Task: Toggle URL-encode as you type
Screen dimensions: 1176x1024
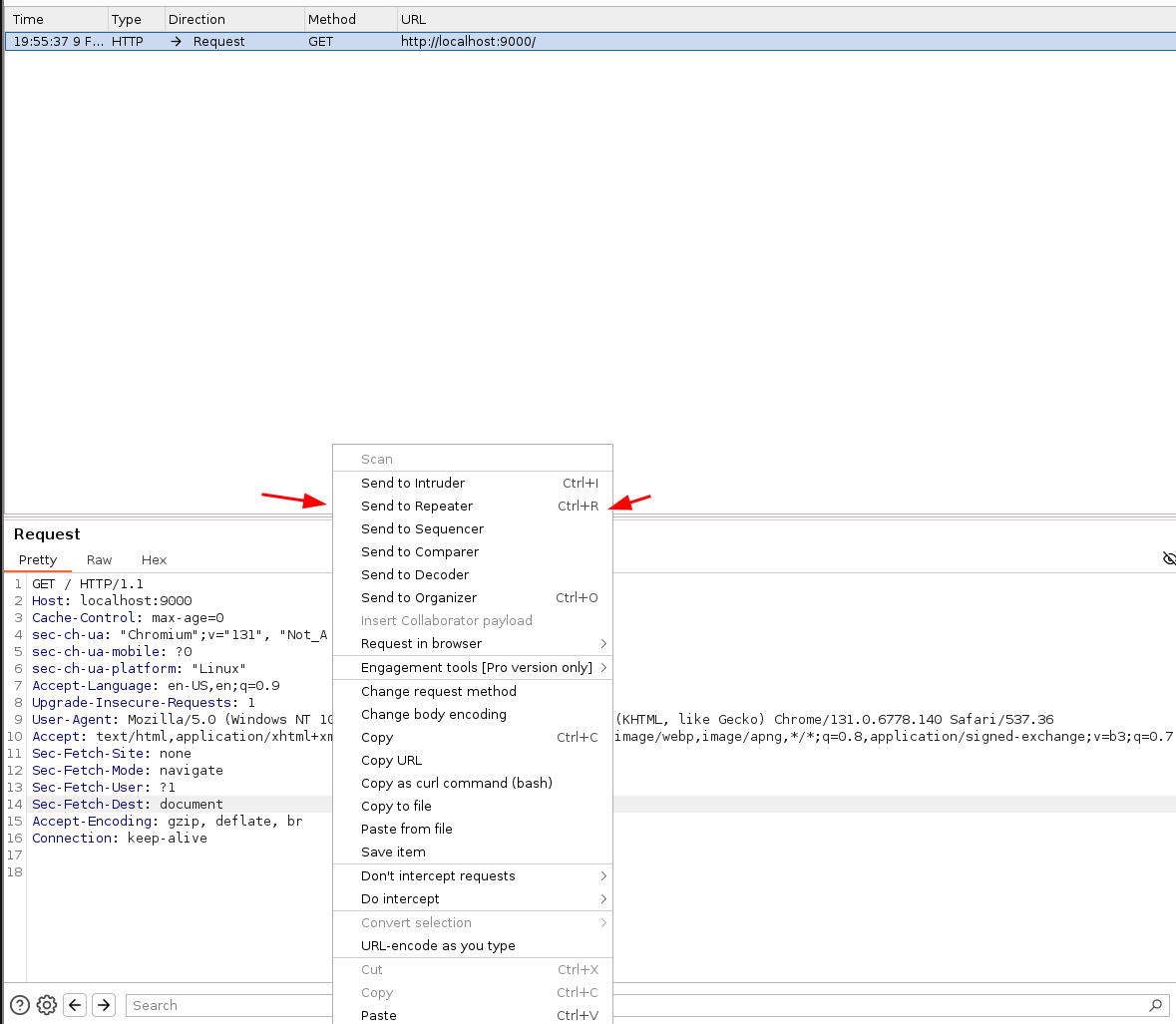Action: click(x=438, y=945)
